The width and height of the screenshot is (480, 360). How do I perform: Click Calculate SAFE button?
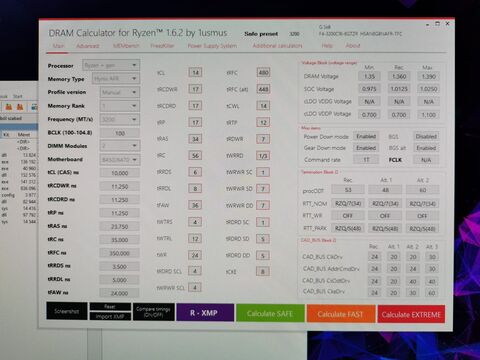pos(270,313)
